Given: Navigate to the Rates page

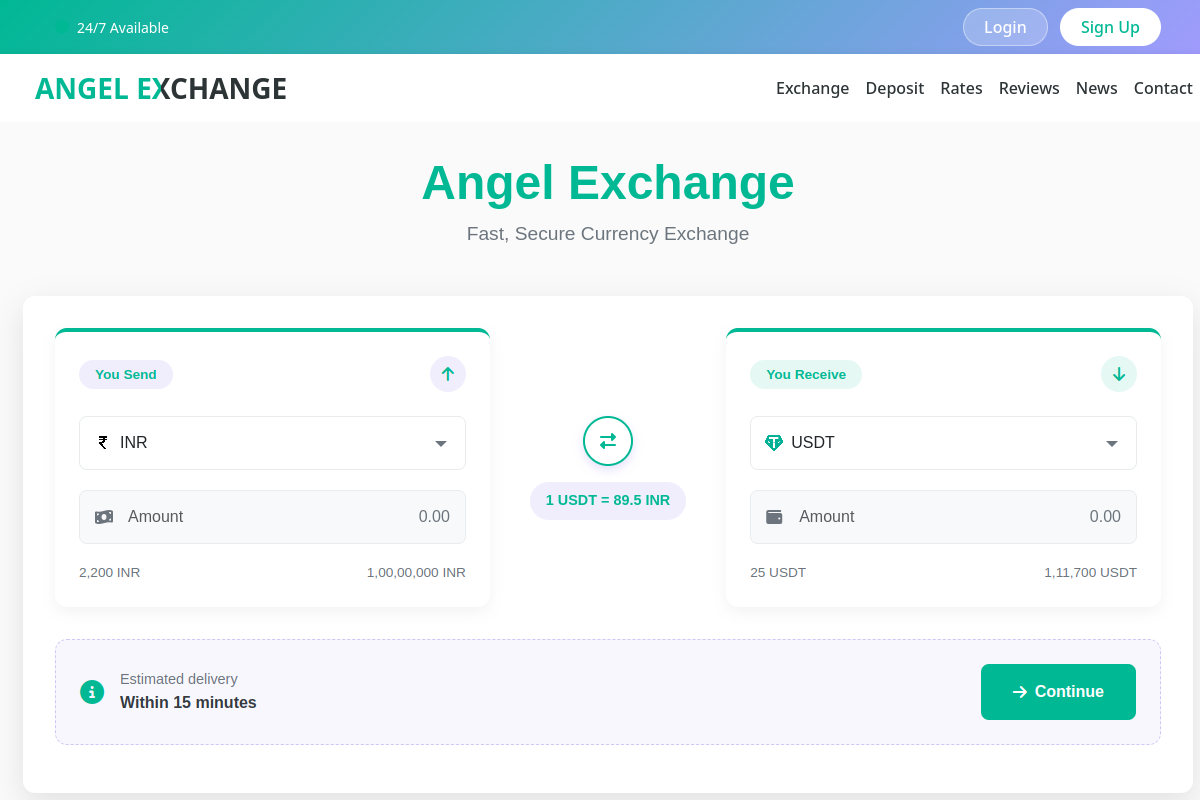Looking at the screenshot, I should pyautogui.click(x=961, y=88).
